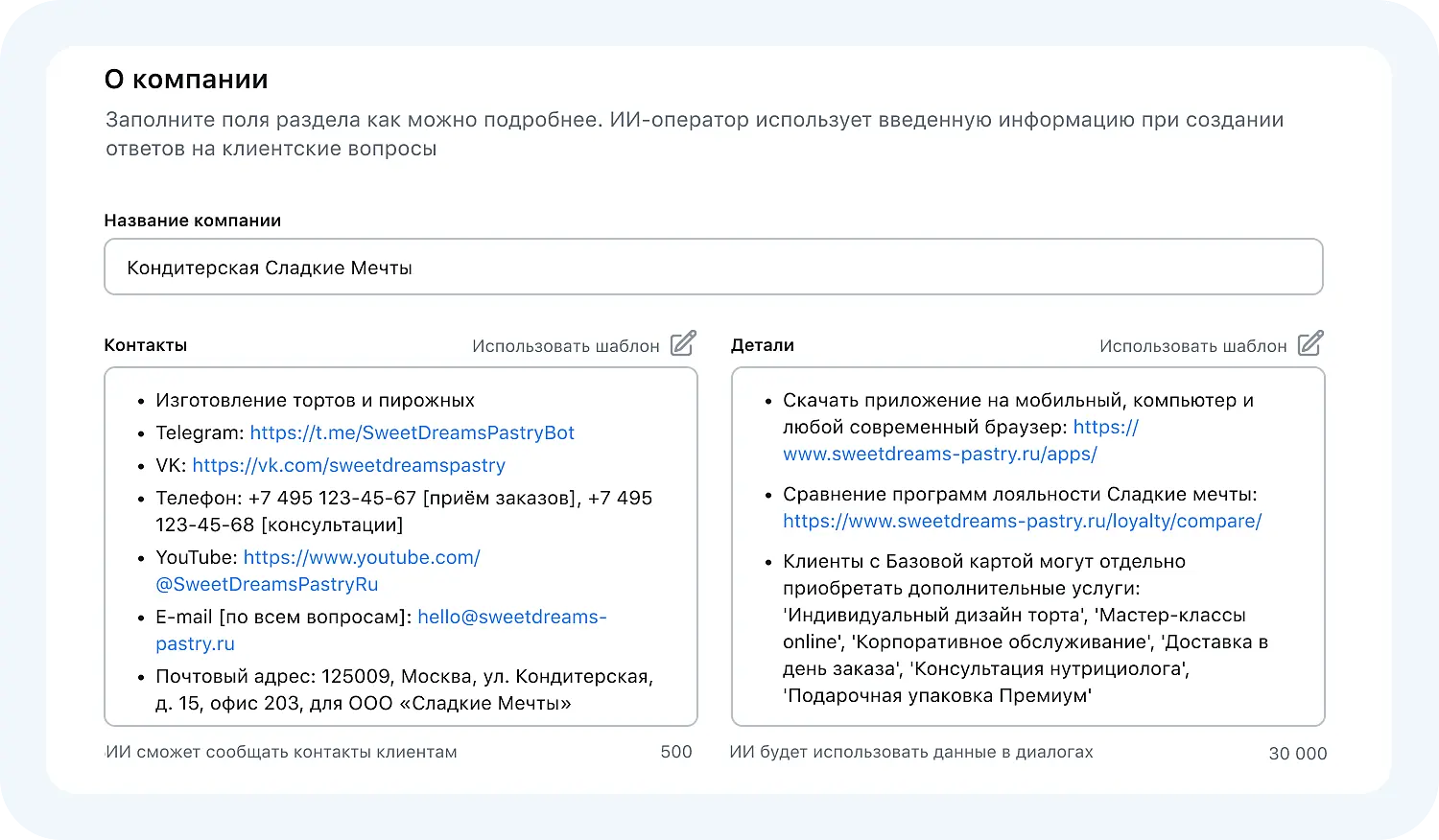Click the О компании page heading
This screenshot has width=1439, height=840.
point(186,79)
